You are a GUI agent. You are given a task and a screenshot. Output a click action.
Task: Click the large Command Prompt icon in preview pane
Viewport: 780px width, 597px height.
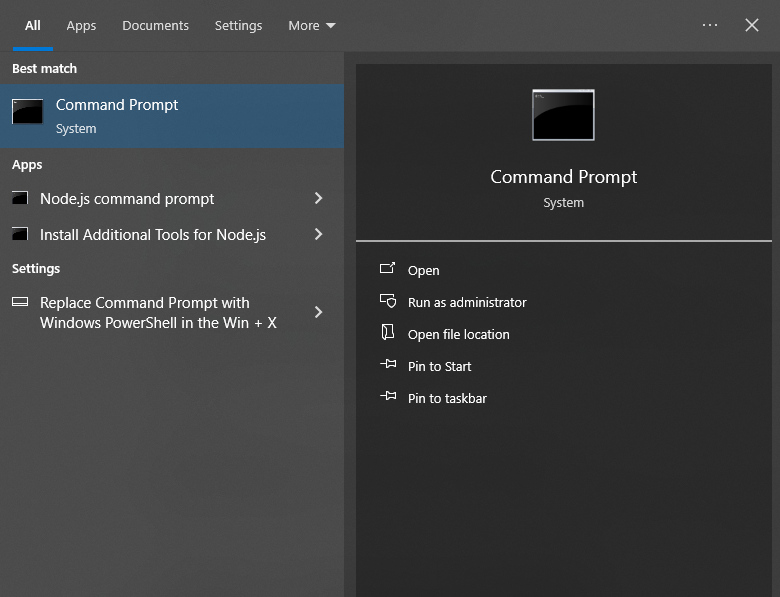click(563, 115)
